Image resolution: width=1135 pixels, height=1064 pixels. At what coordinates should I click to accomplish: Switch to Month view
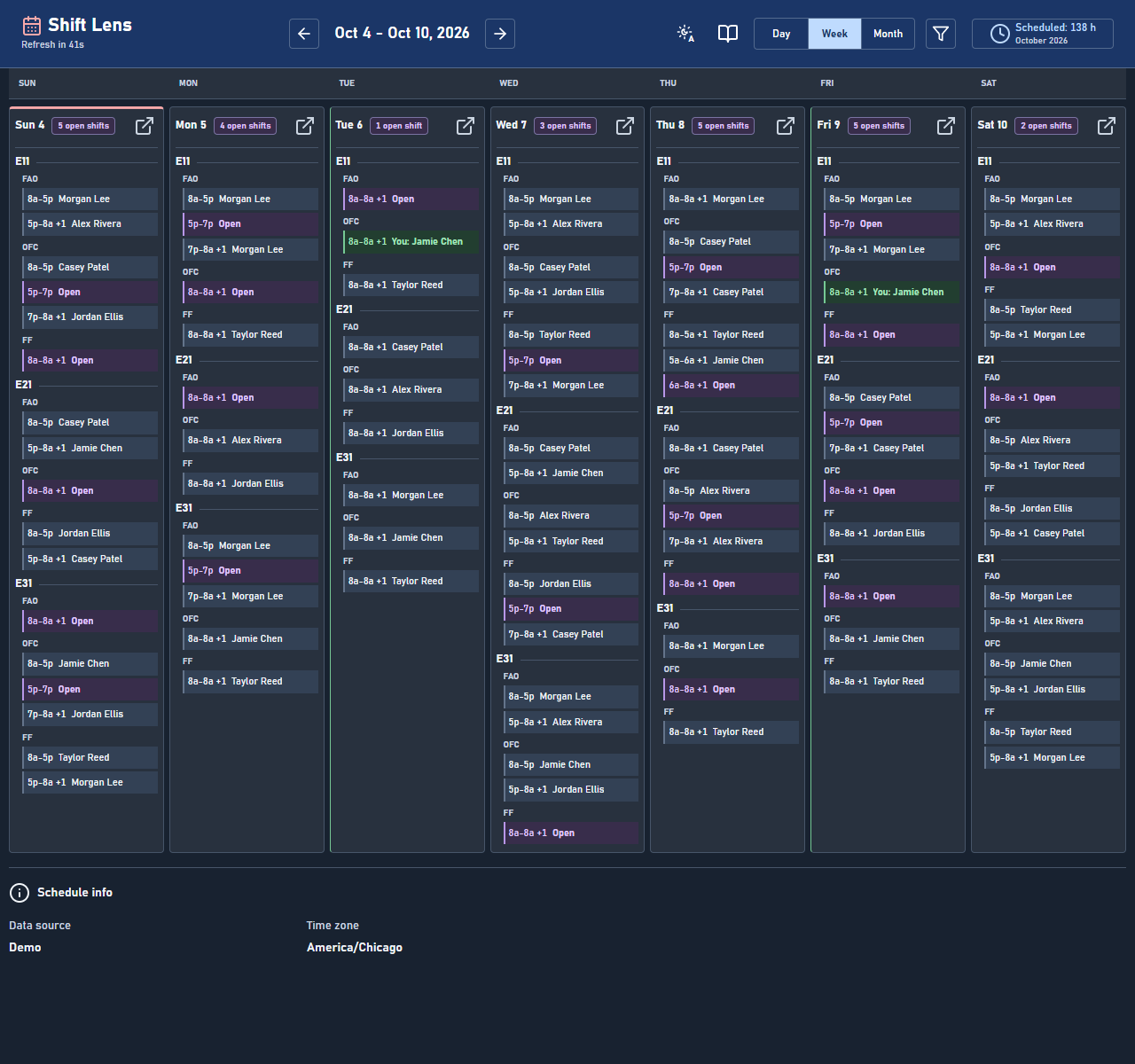(888, 34)
